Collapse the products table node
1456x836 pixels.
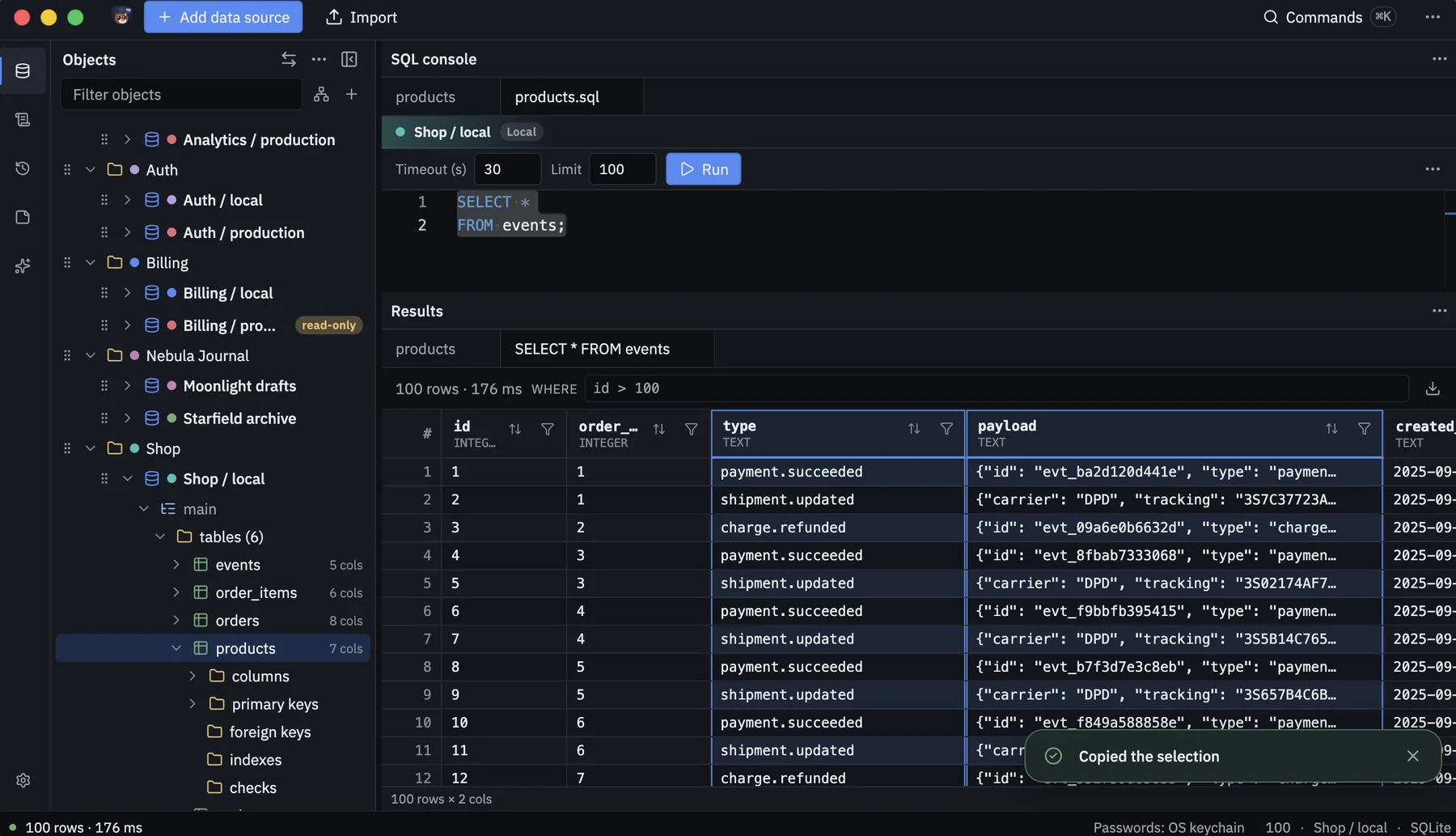tap(176, 648)
